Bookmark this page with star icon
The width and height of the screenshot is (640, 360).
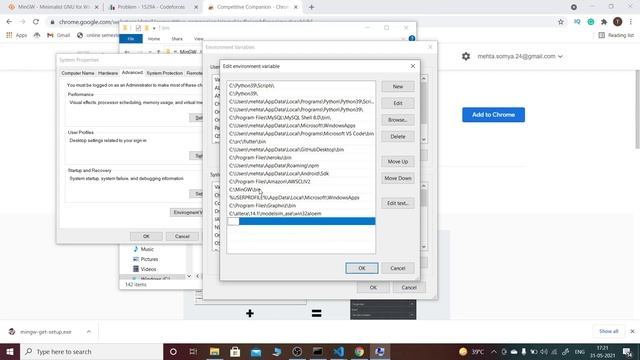click(x=561, y=22)
